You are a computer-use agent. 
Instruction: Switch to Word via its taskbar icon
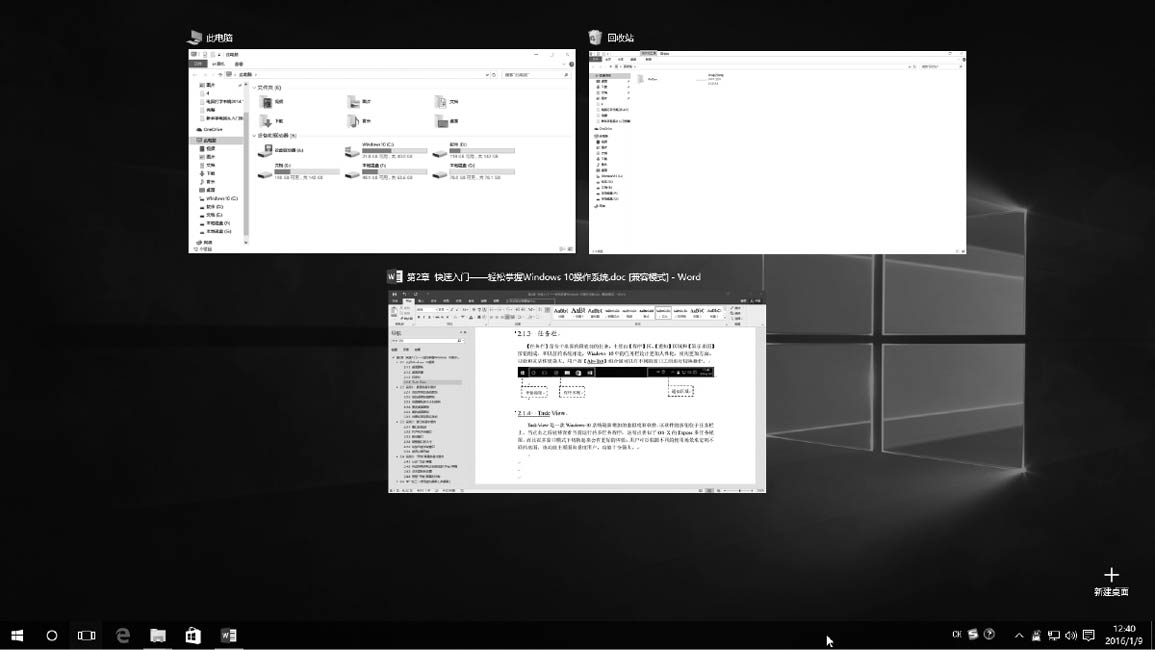tap(228, 635)
